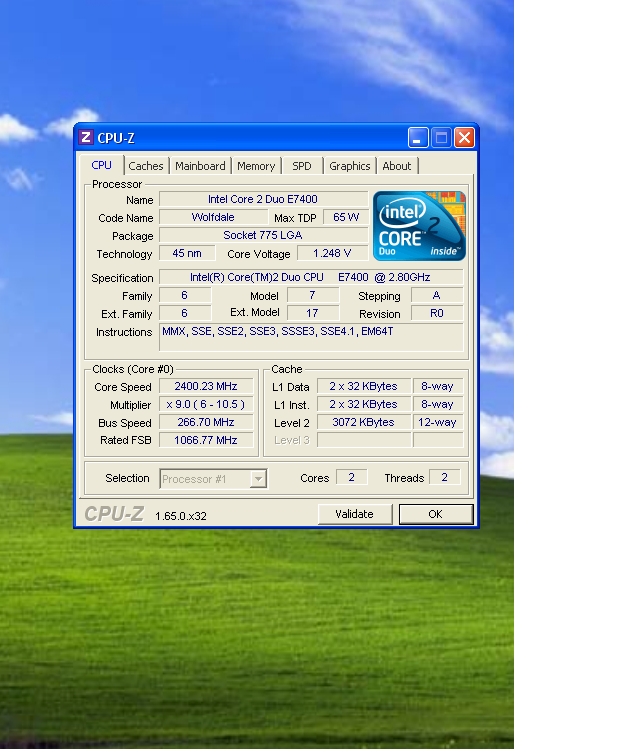Image resolution: width=640 pixels, height=749 pixels.
Task: Click the Ext. Model value 17
Action: 312,313
